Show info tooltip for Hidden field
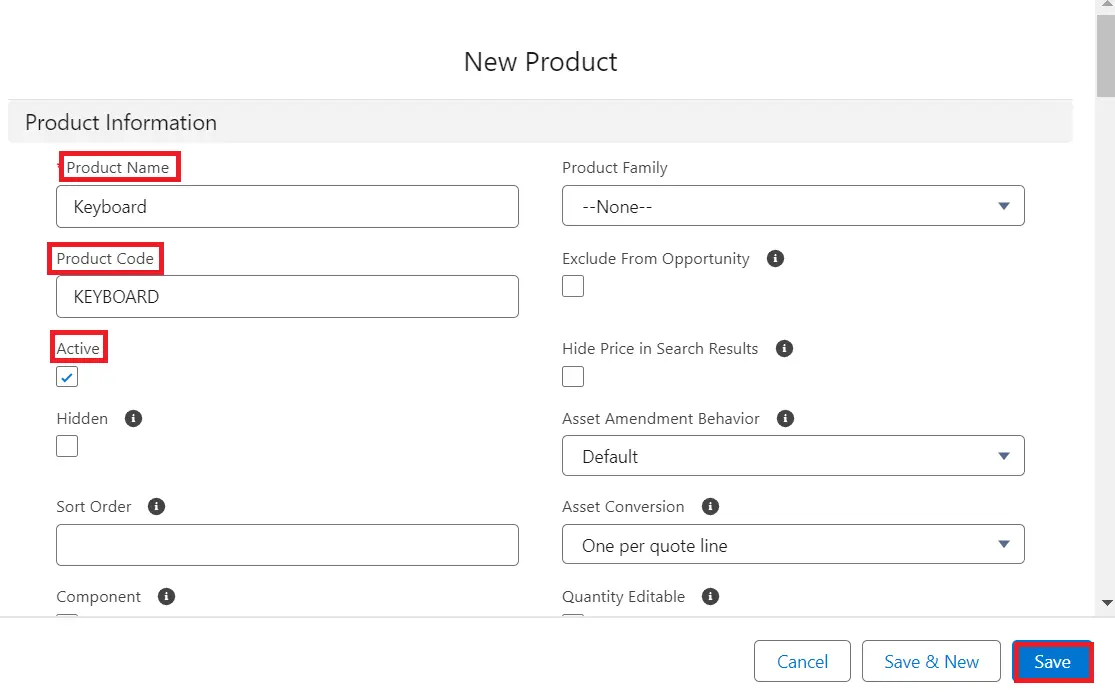The image size is (1115, 698). tap(134, 419)
